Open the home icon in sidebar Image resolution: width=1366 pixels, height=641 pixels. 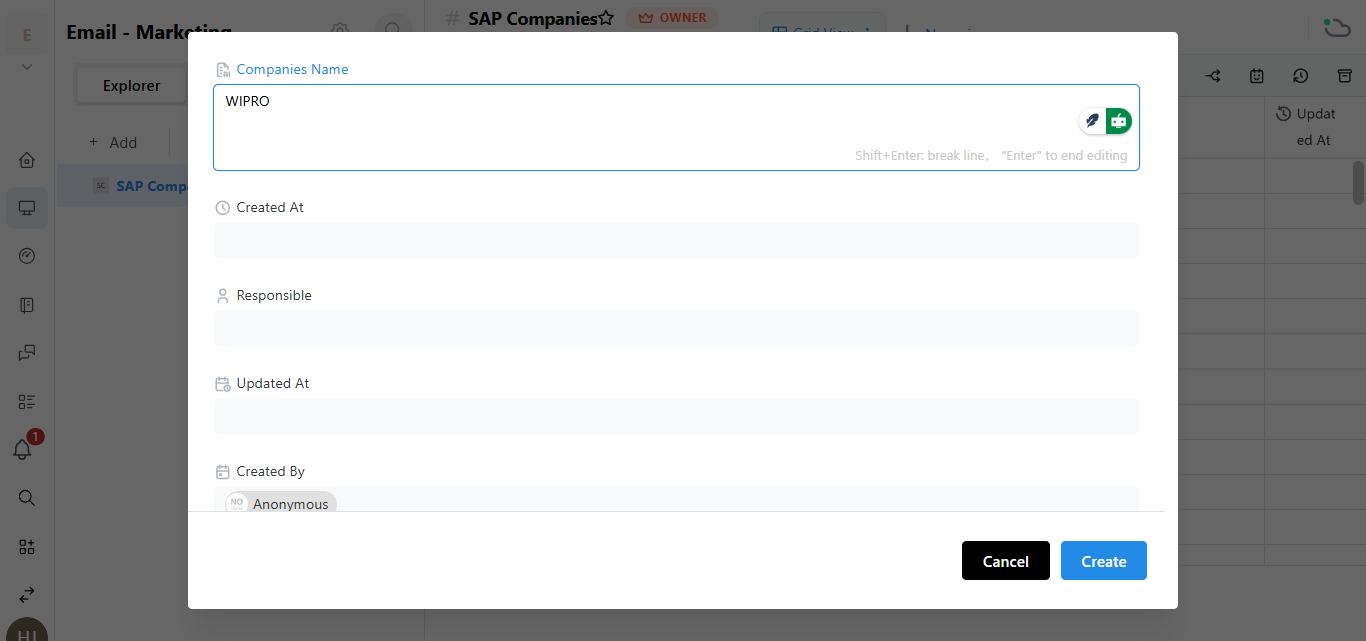tap(27, 160)
